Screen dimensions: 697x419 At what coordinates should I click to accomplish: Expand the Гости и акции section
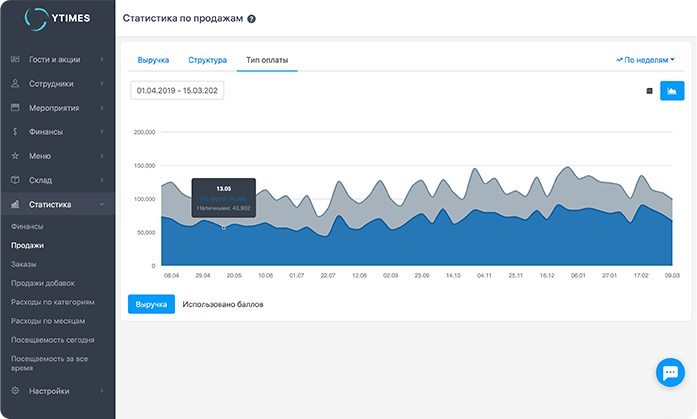pyautogui.click(x=57, y=60)
